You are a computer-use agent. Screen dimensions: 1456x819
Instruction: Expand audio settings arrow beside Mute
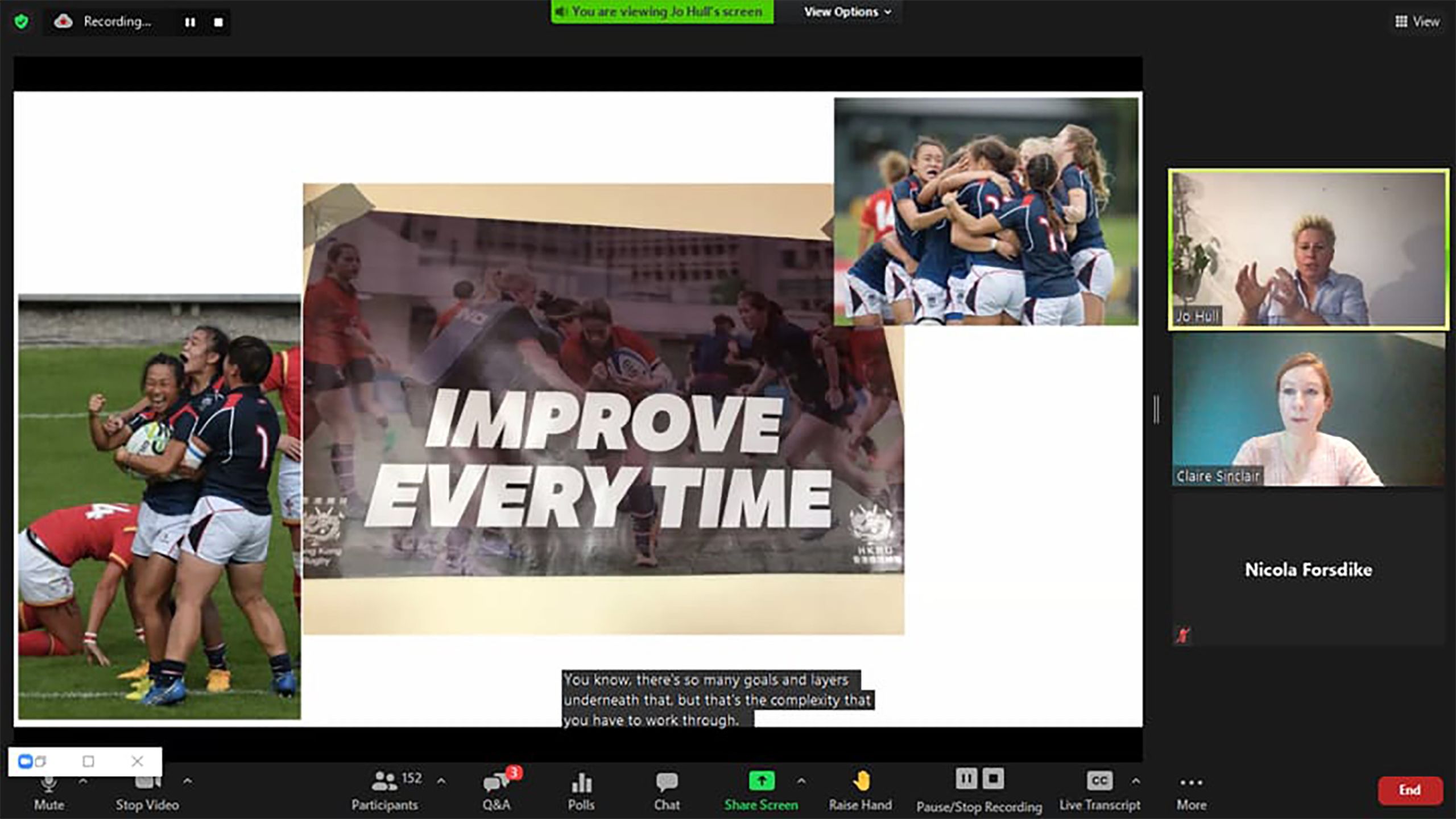(83, 781)
